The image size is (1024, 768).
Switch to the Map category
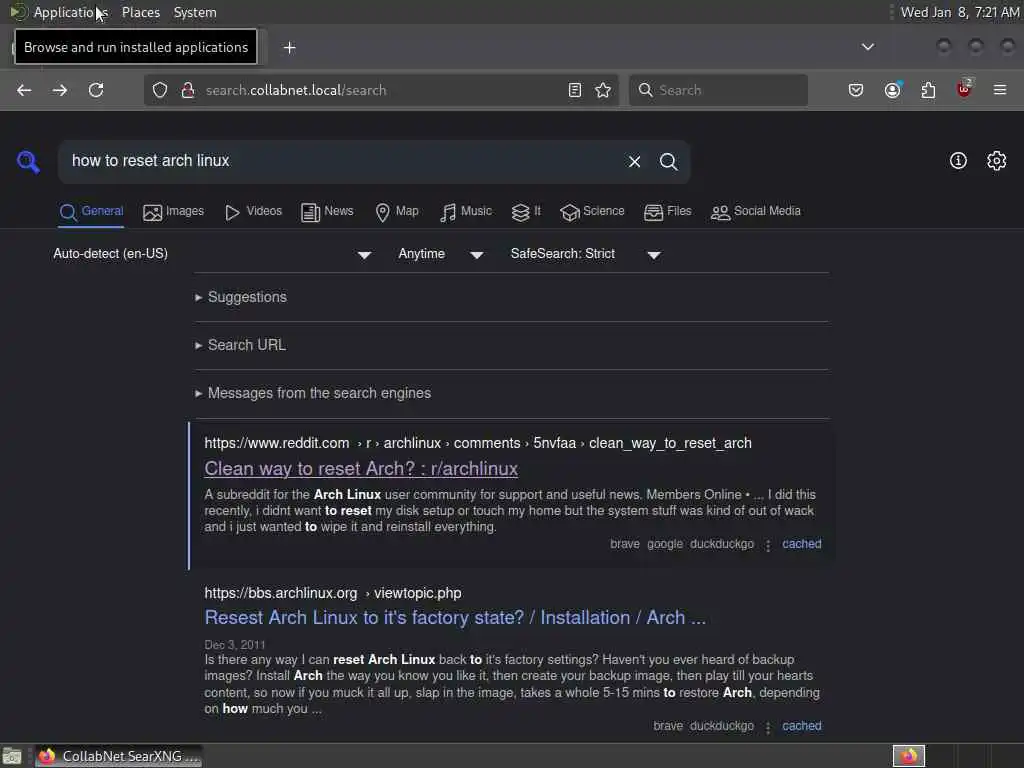pyautogui.click(x=397, y=212)
